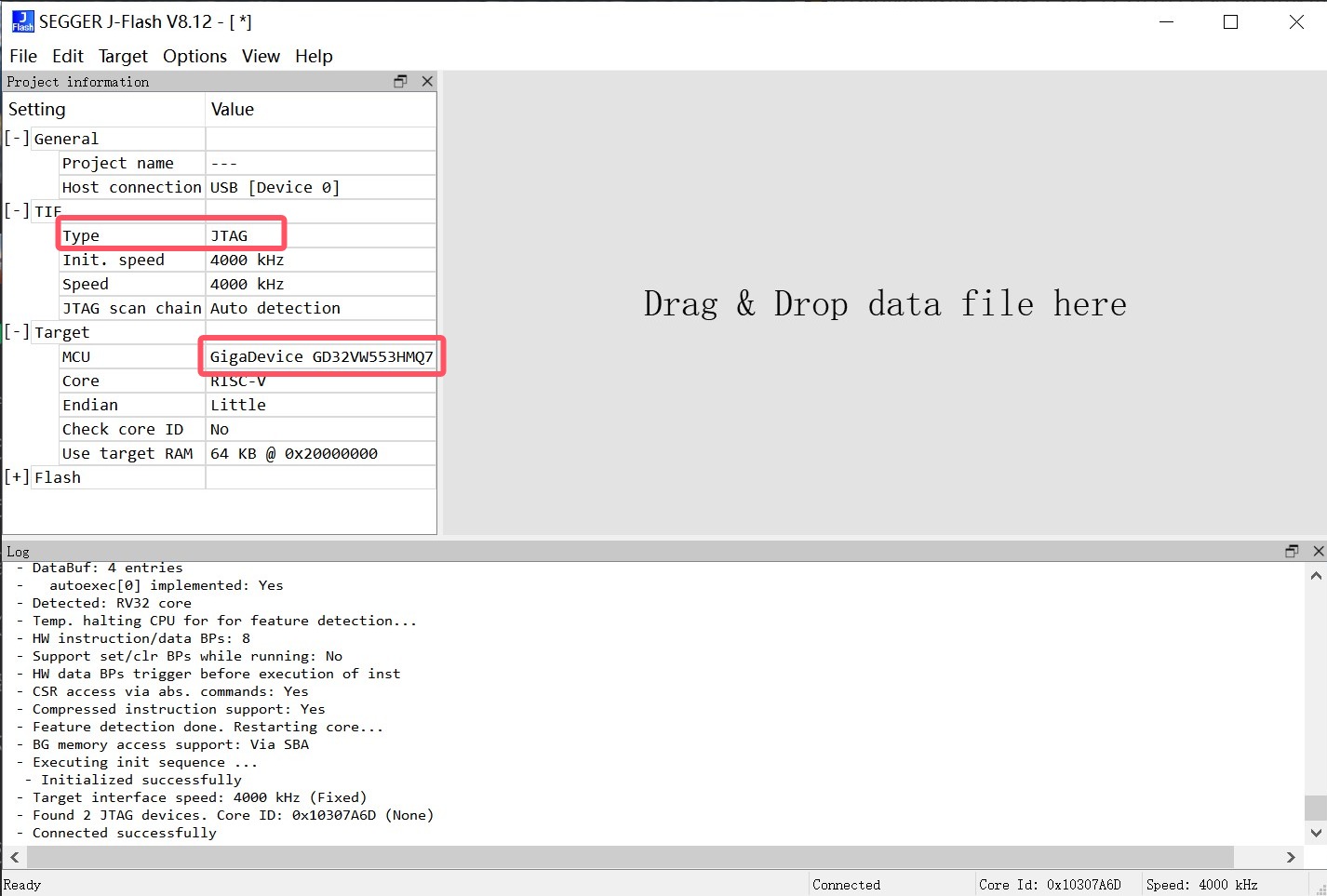
Task: Close the Project information panel
Action: [x=427, y=82]
